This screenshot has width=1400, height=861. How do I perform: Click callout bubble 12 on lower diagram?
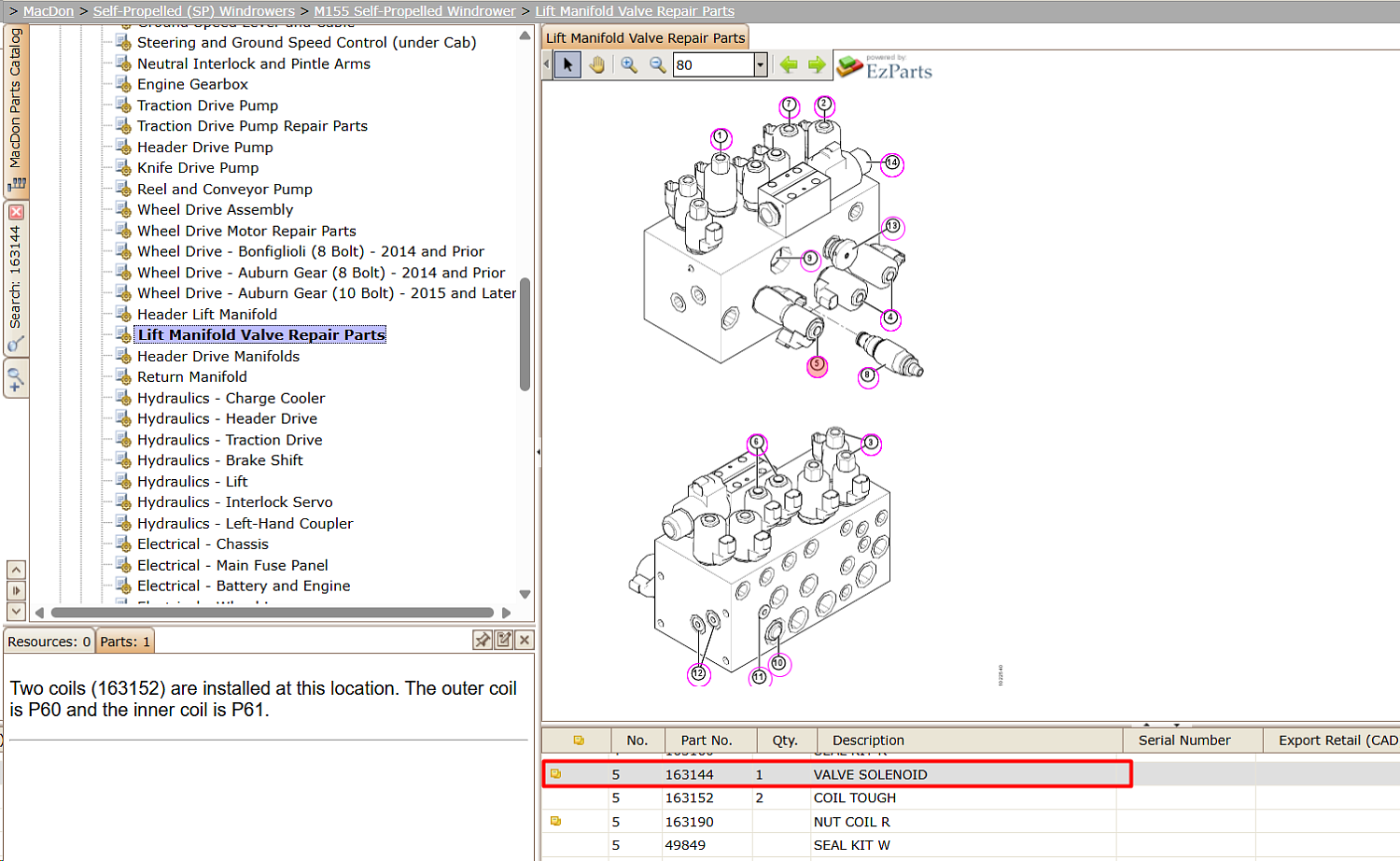[x=699, y=673]
